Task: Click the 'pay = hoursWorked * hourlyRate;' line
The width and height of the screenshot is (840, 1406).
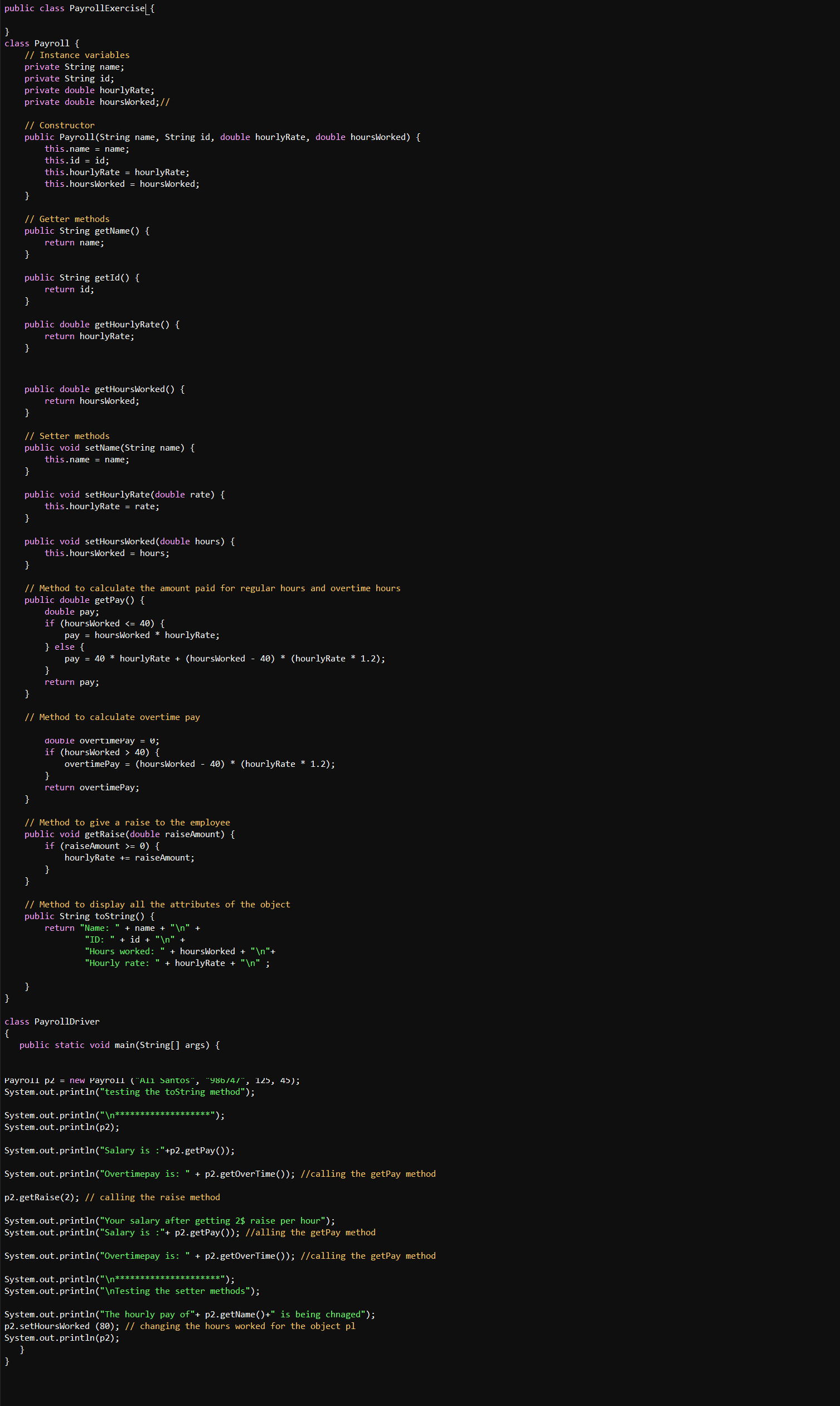Action: pos(142,636)
